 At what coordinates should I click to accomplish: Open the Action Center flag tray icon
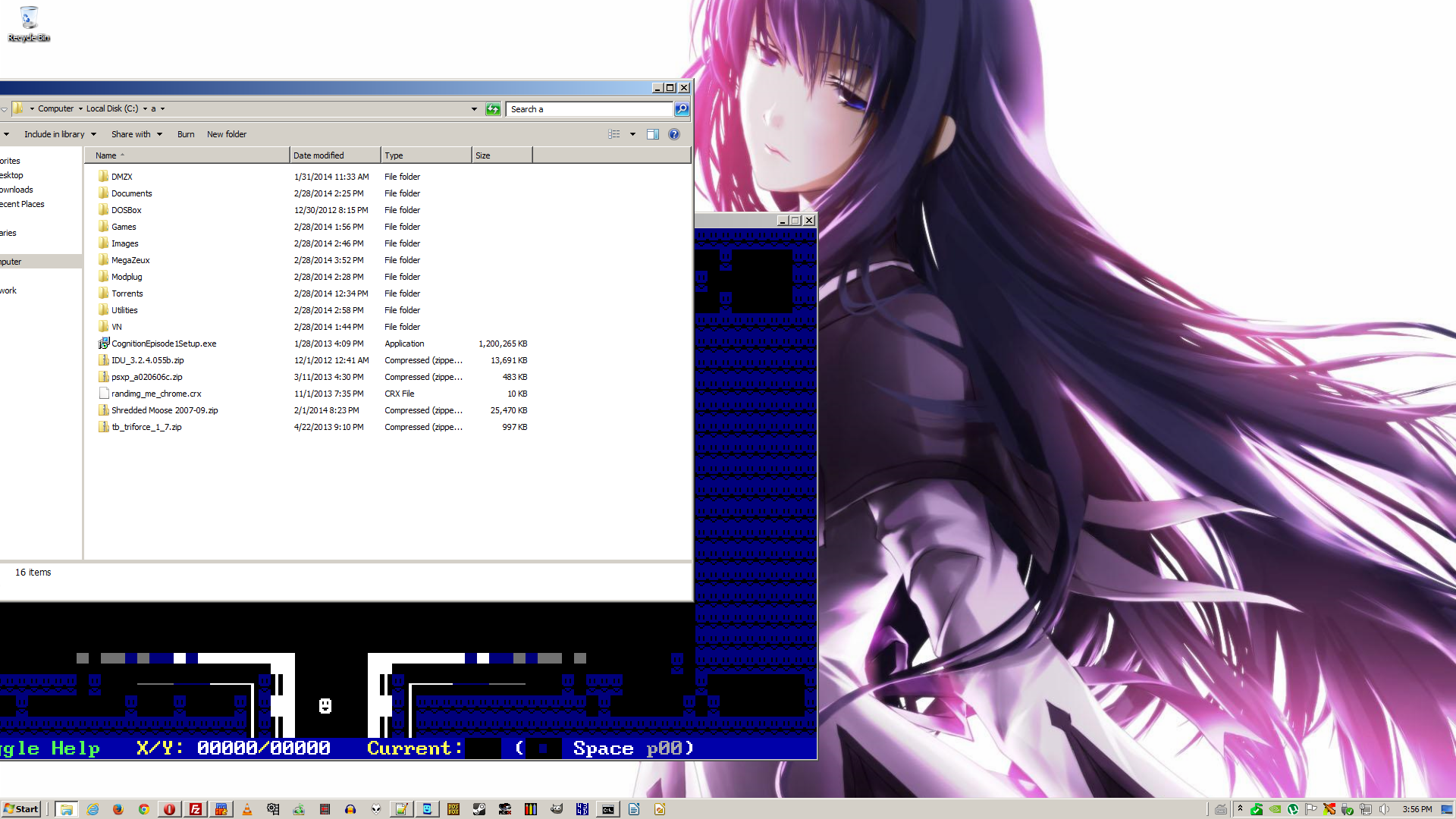pyautogui.click(x=1311, y=809)
